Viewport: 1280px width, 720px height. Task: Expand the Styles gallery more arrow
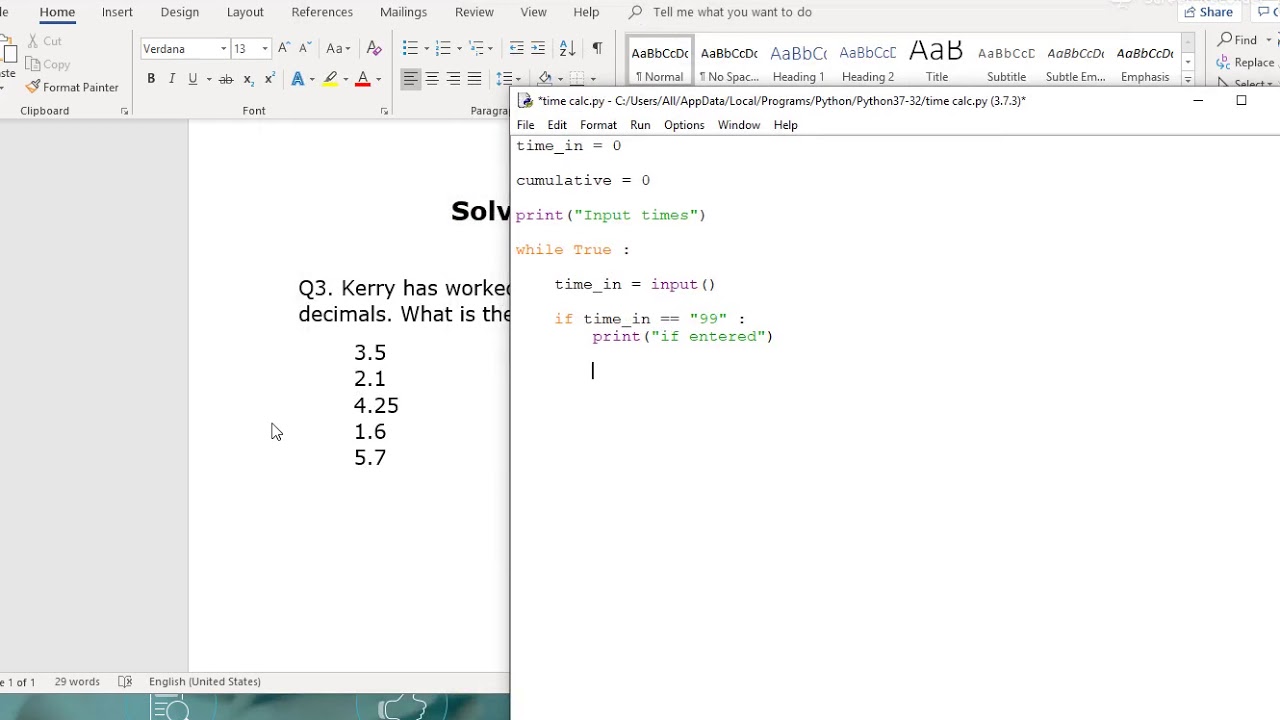tap(1188, 78)
